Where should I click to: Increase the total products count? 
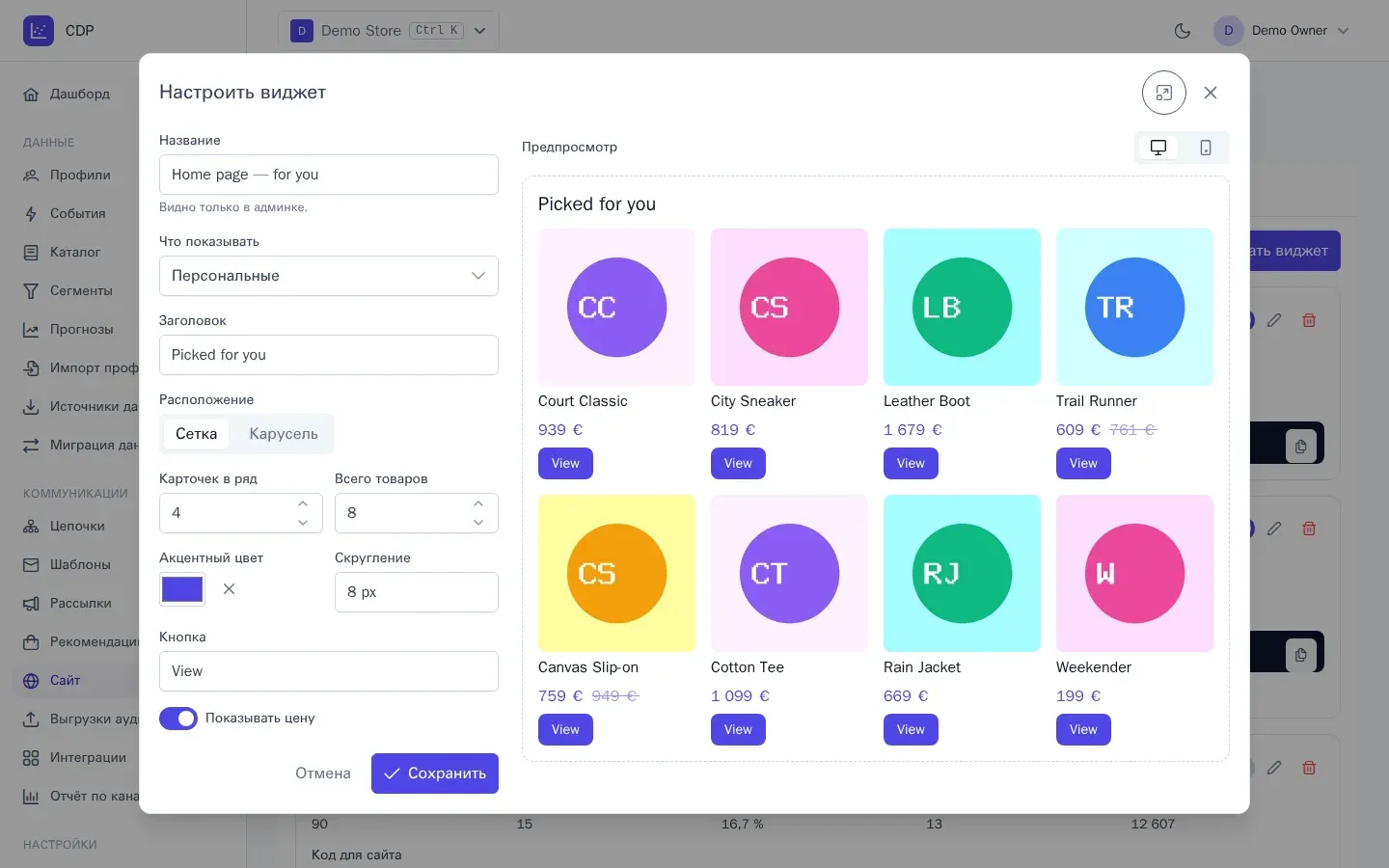[x=478, y=503]
